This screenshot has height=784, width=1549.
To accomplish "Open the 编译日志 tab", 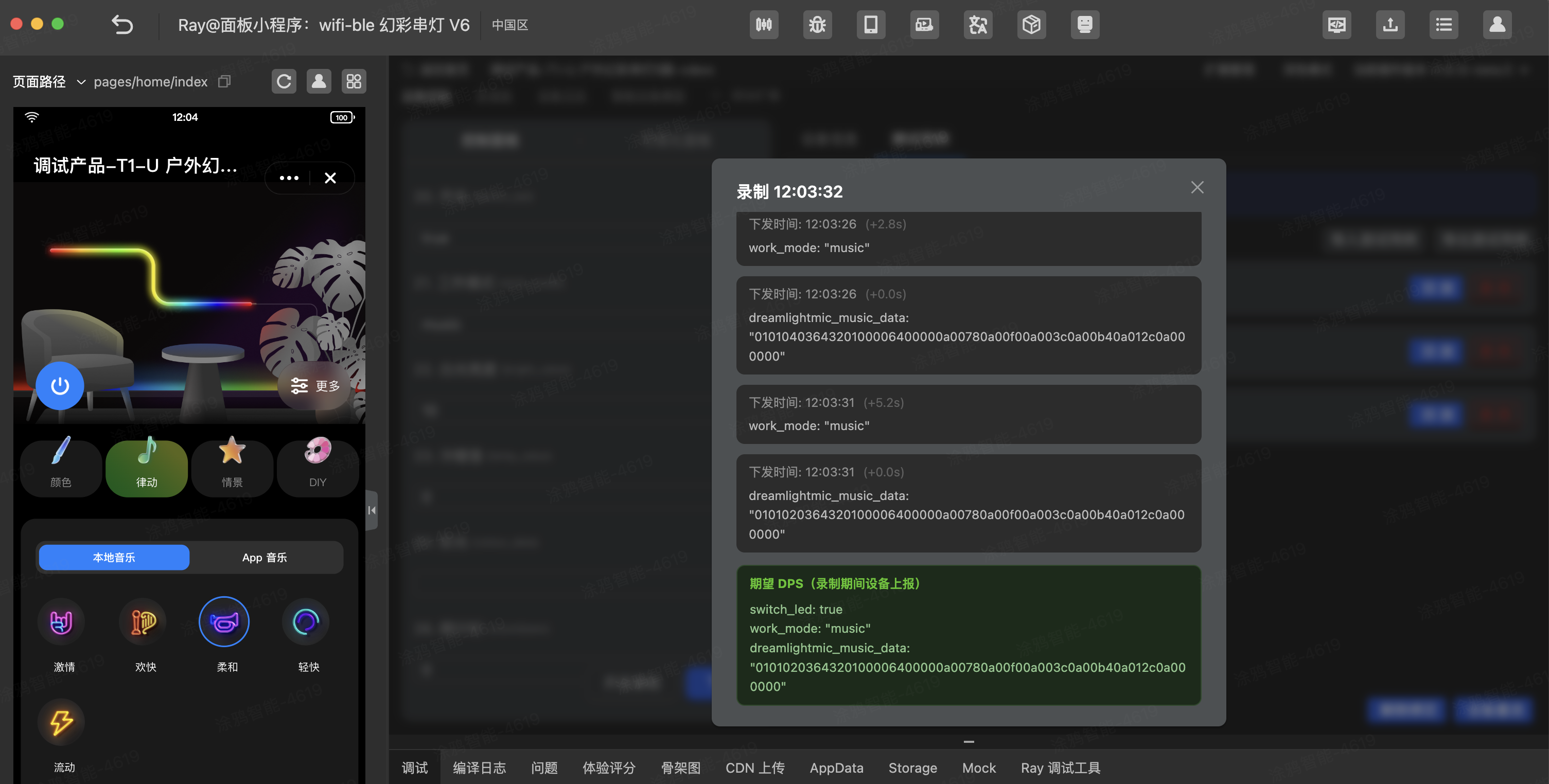I will click(479, 768).
